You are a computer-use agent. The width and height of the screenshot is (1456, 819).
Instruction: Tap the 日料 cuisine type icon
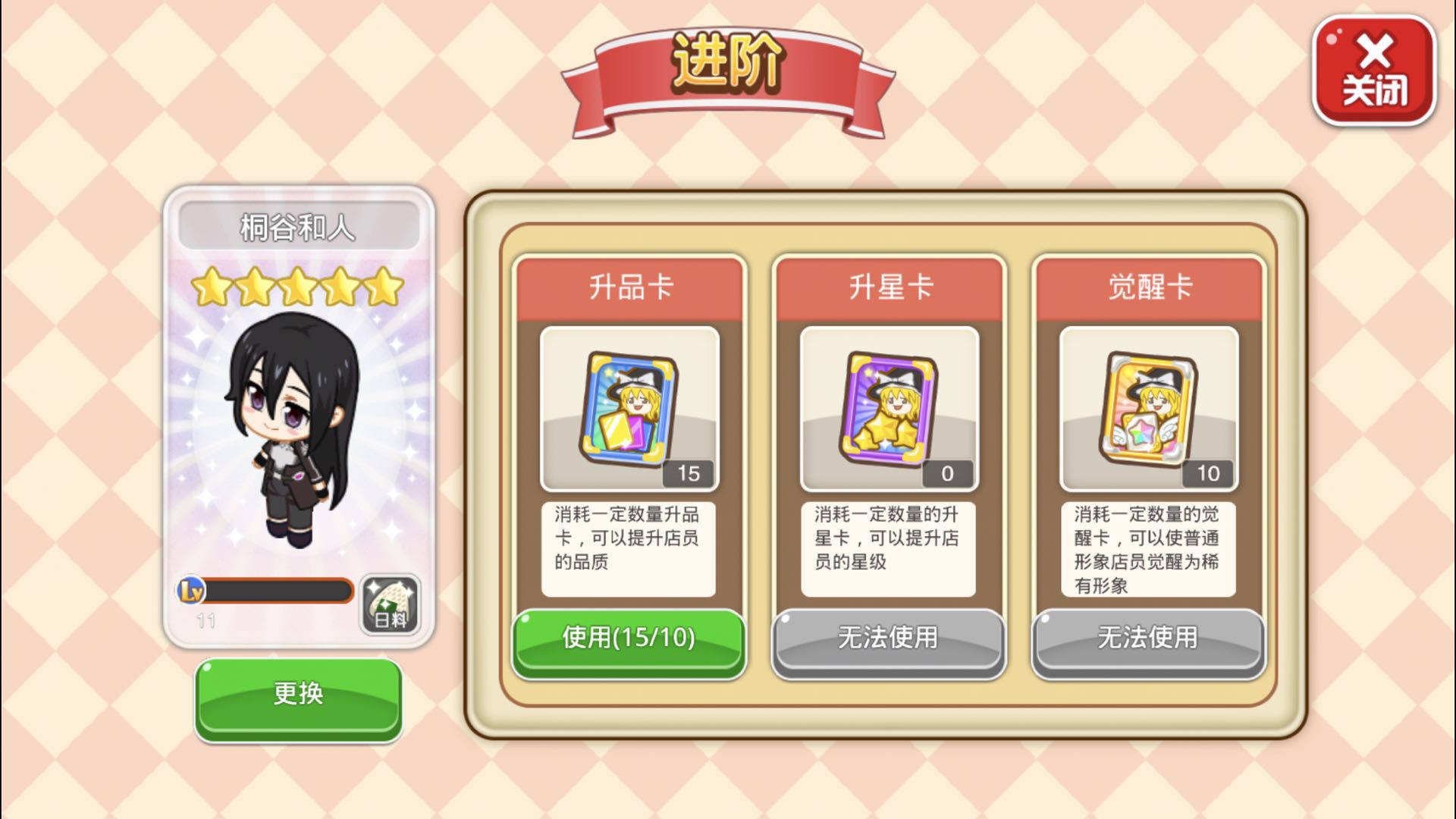390,604
